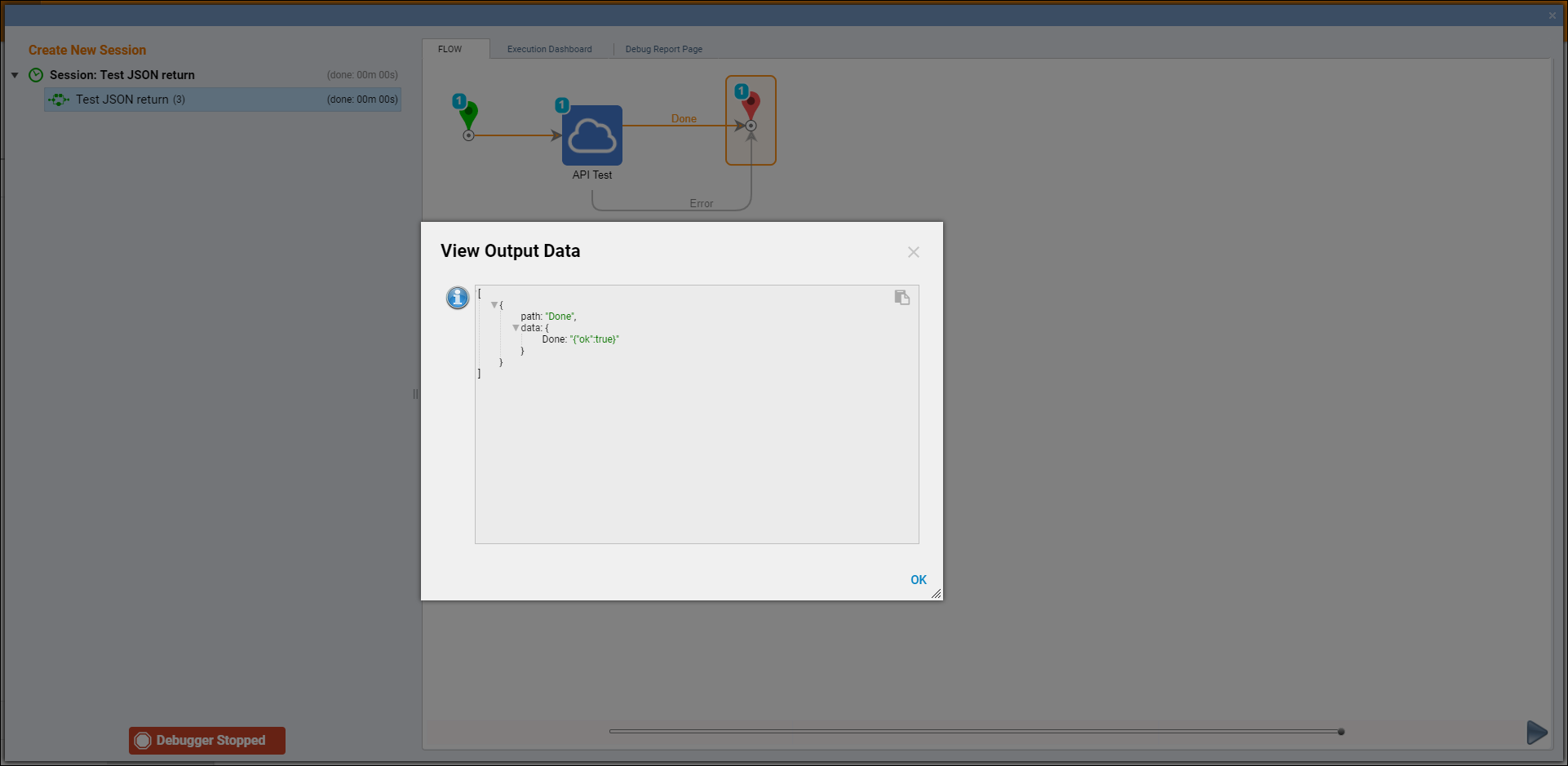Click the API Test step label

[x=592, y=175]
